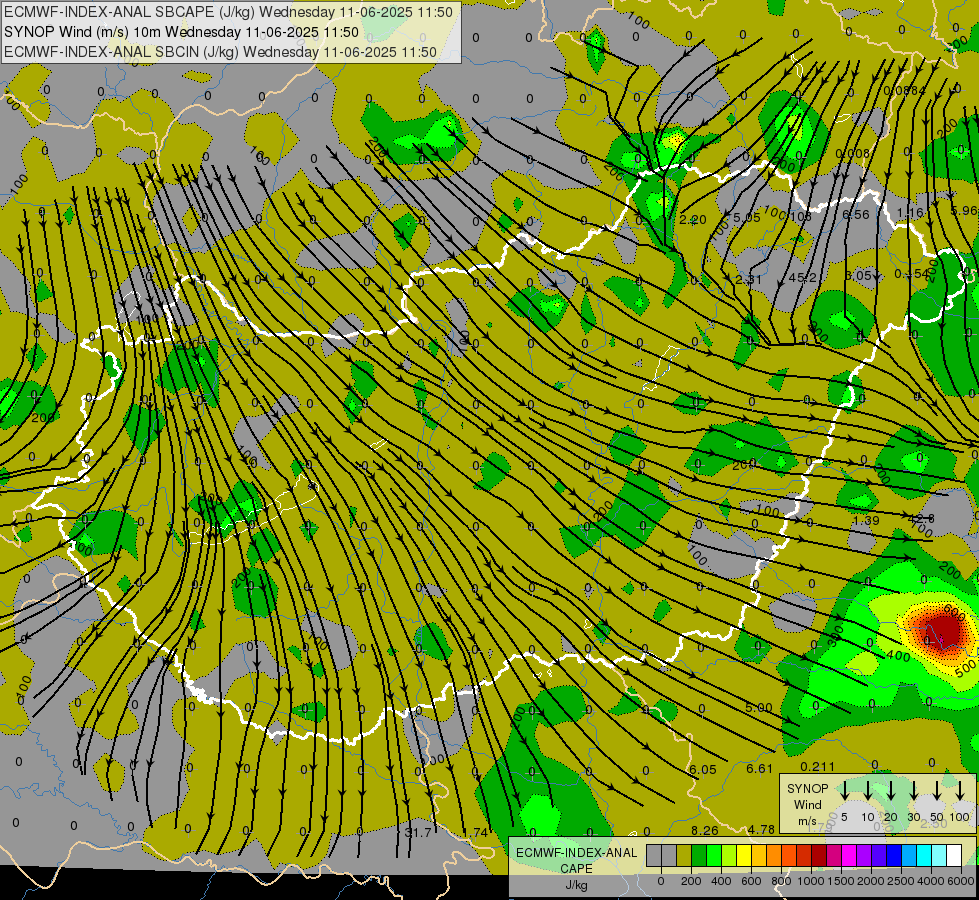The width and height of the screenshot is (979, 900).
Task: Click the 42.8 value on the map
Action: click(922, 518)
